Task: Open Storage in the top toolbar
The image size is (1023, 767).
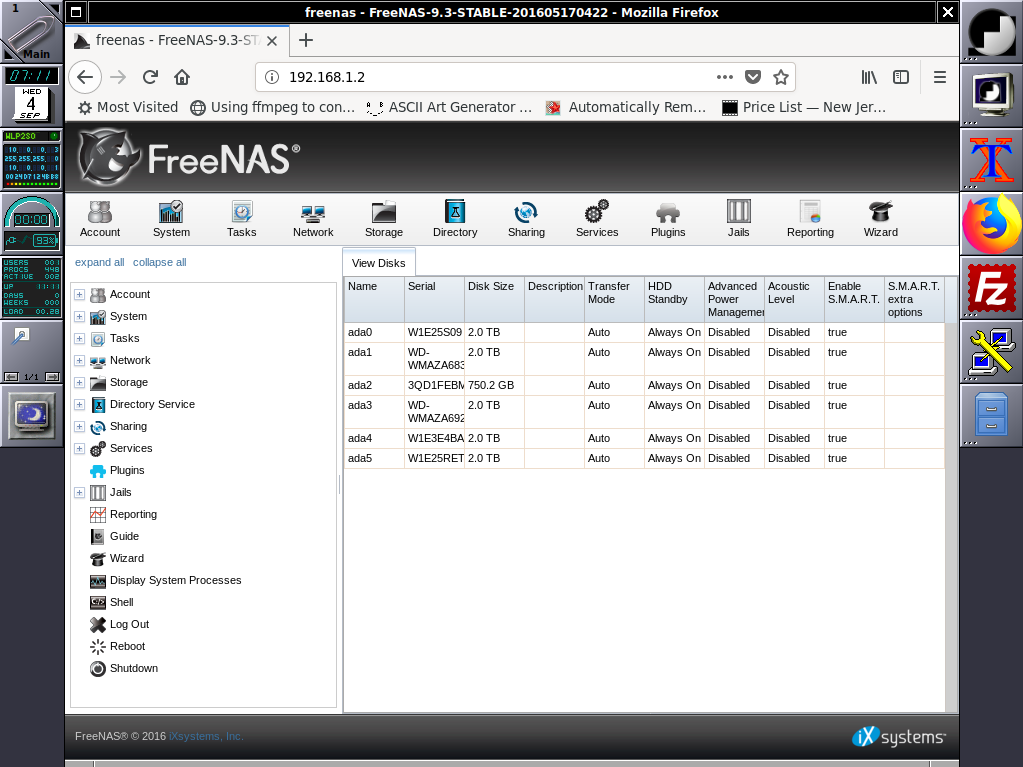Action: click(x=384, y=219)
